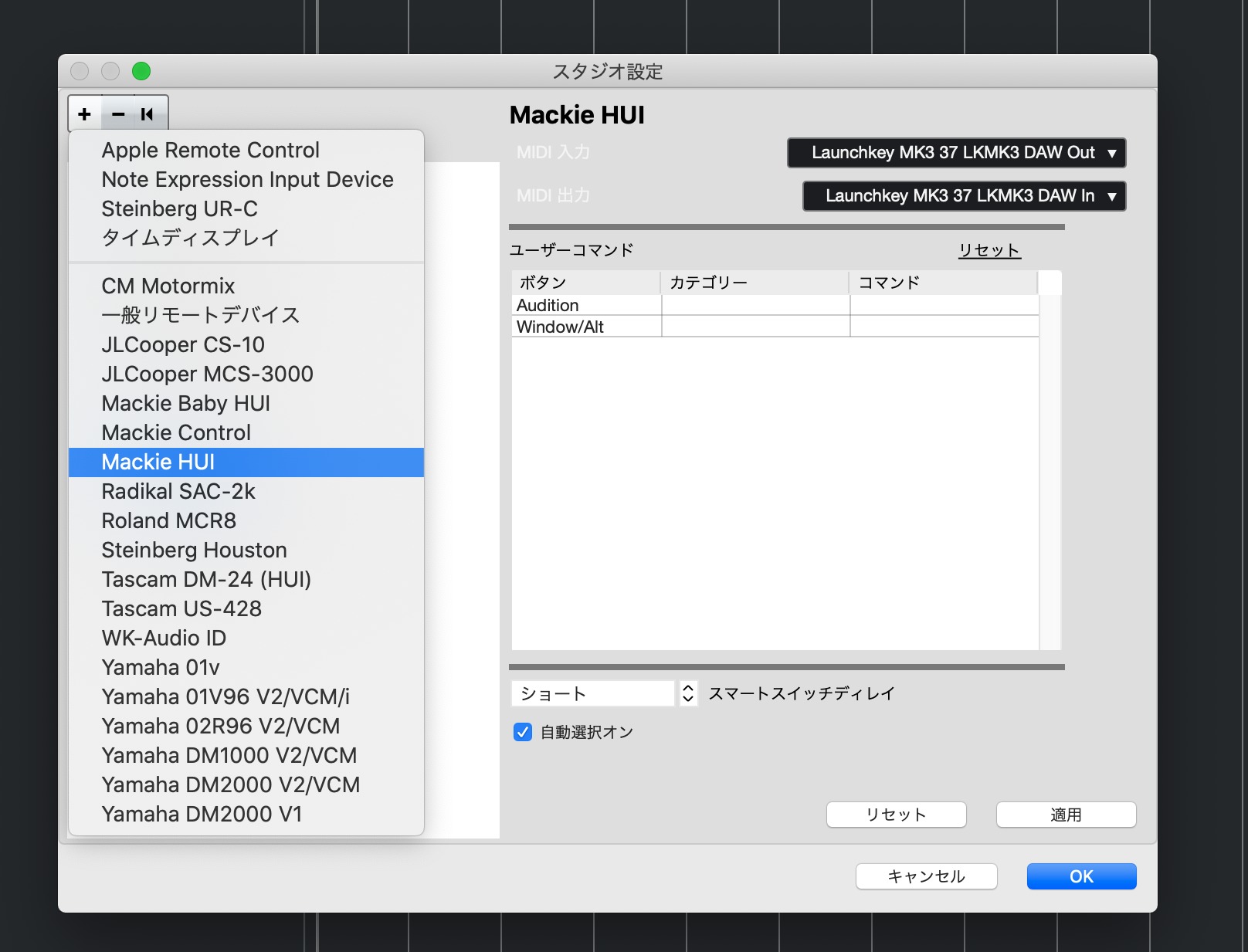
Task: Choose Yamaha 01V96 V2/VCM/i
Action: (246, 696)
